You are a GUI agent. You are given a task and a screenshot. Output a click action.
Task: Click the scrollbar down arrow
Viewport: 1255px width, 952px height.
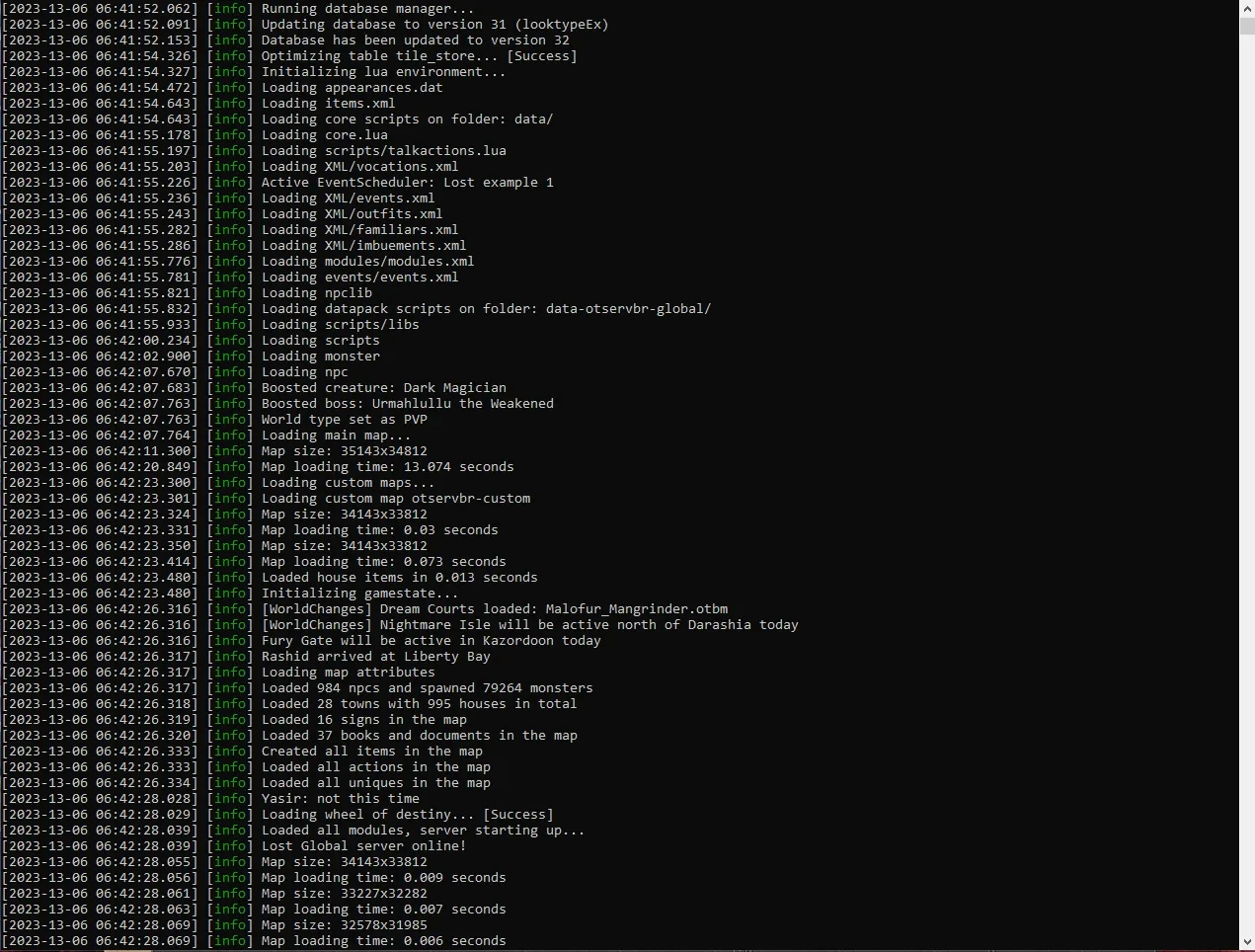tap(1246, 943)
